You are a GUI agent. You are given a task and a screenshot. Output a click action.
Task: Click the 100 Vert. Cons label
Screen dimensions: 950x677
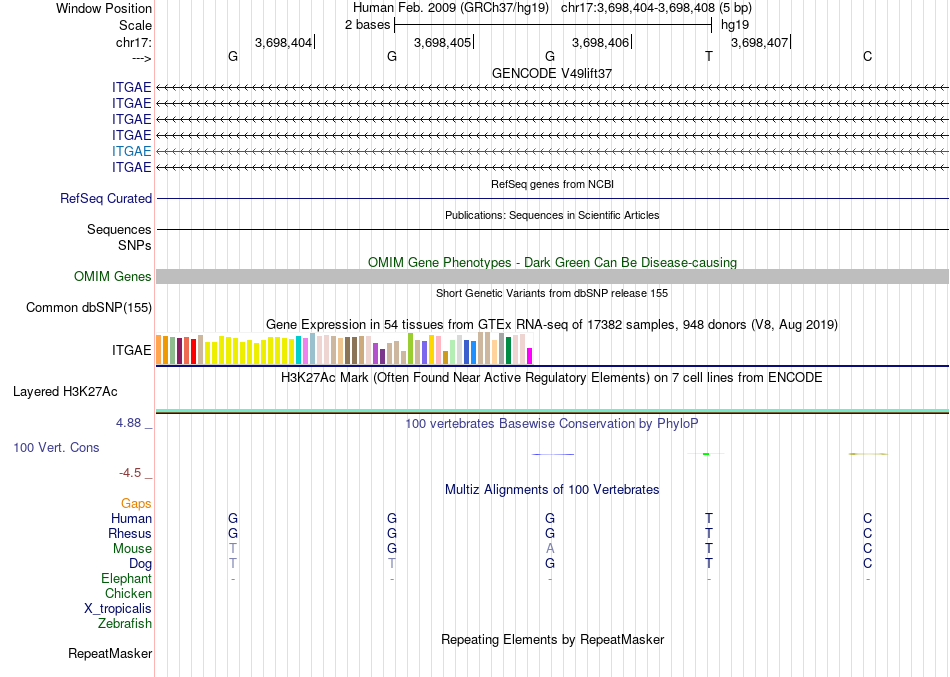[56, 447]
